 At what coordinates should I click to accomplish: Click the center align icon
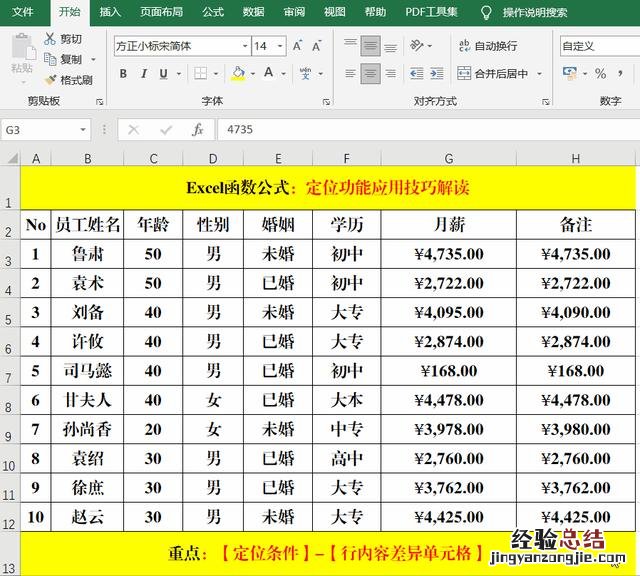click(x=370, y=73)
